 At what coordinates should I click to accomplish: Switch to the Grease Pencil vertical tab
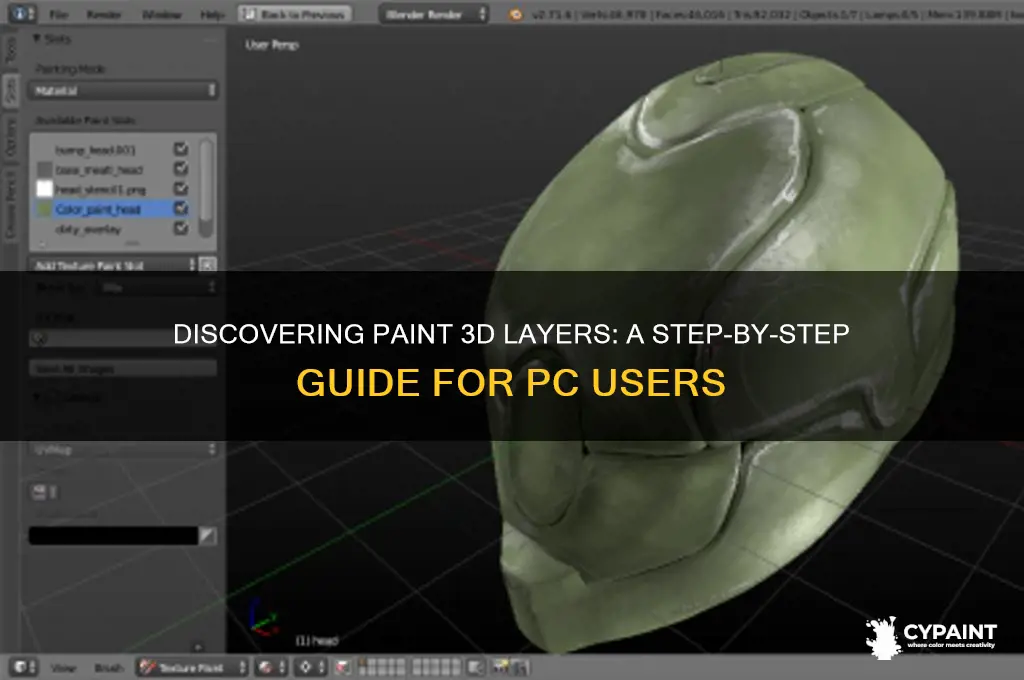tap(10, 203)
